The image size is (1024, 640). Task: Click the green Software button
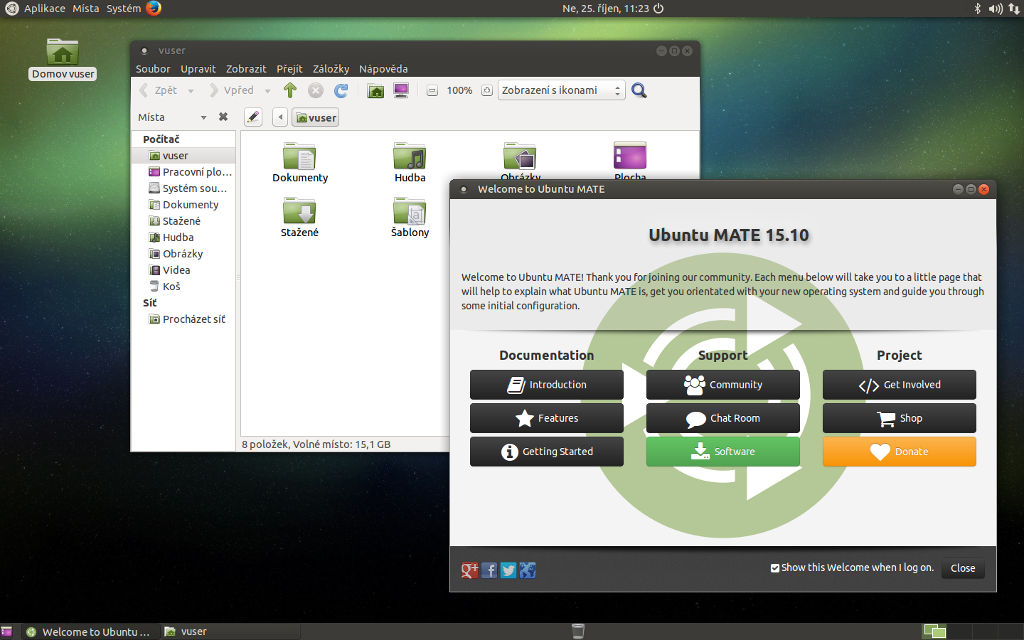723,451
